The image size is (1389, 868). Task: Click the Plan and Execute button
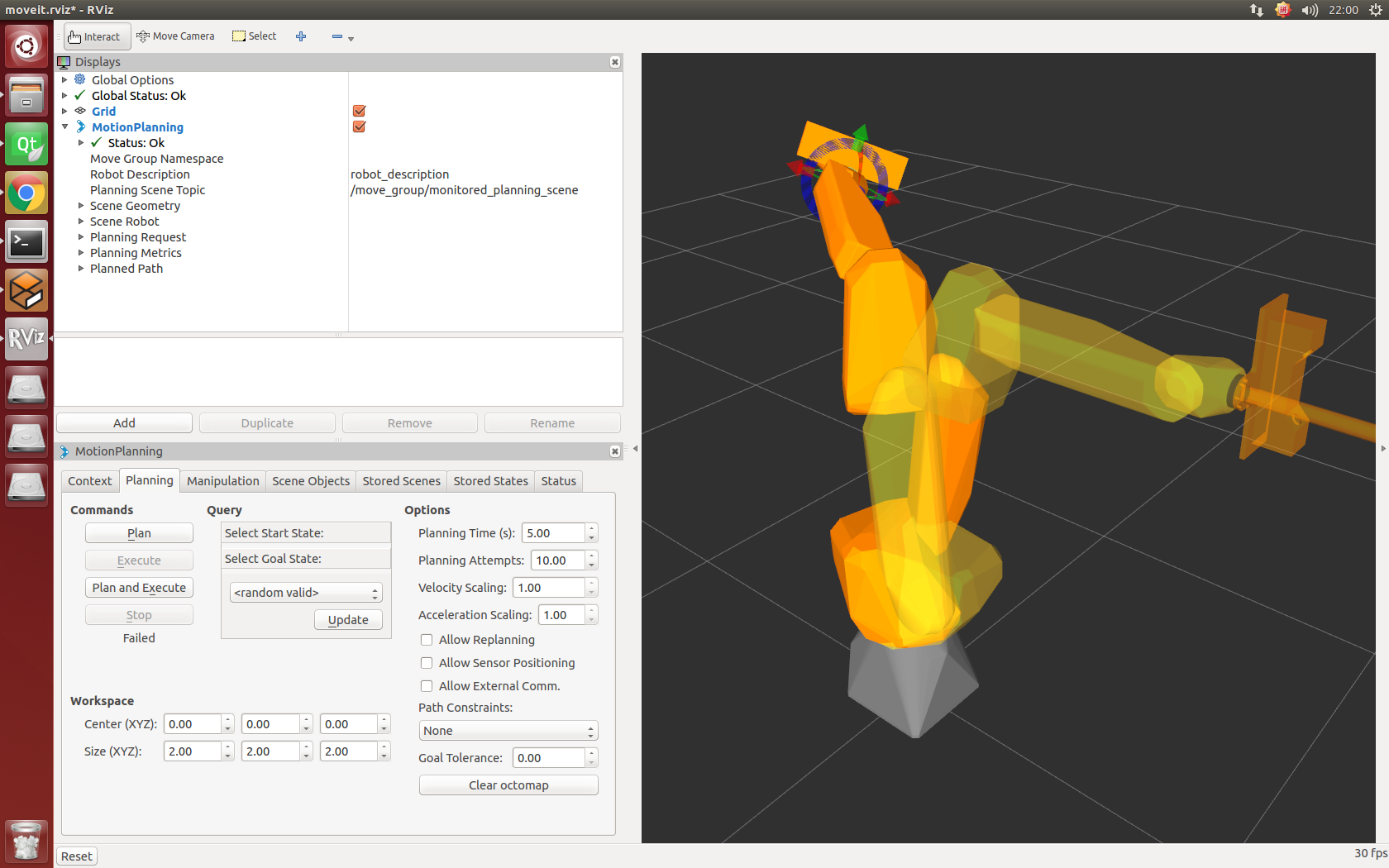point(139,588)
